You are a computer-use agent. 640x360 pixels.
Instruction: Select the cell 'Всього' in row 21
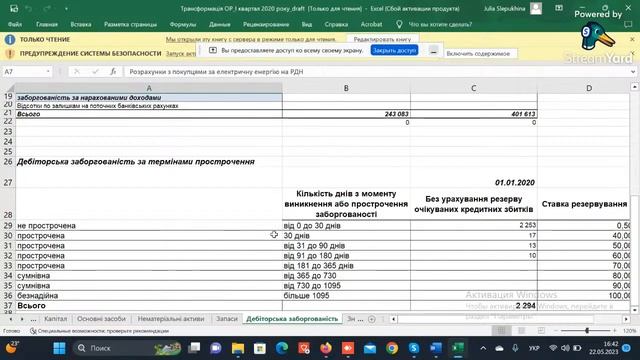pos(149,114)
